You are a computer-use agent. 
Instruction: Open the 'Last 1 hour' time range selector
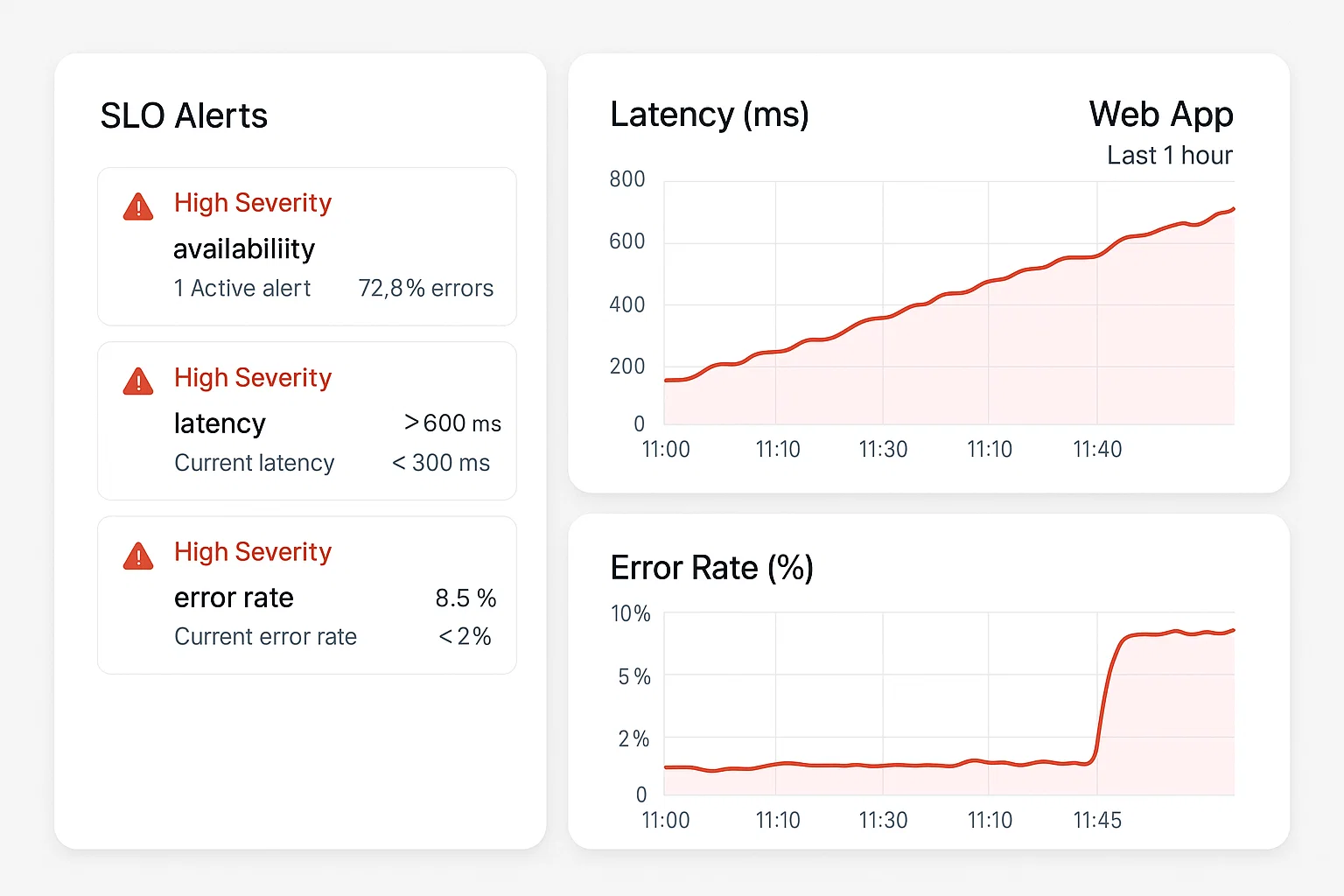coord(1169,156)
